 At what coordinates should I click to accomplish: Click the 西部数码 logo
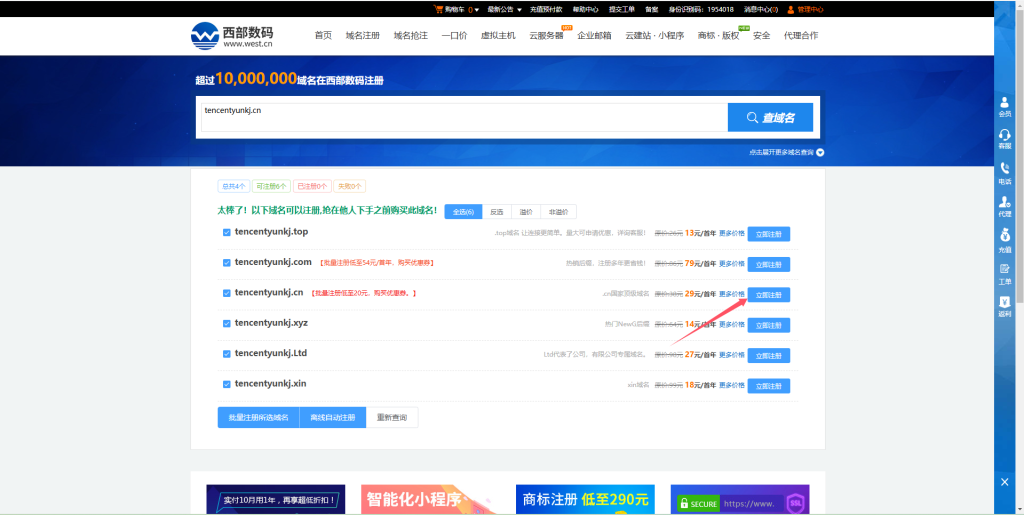232,36
